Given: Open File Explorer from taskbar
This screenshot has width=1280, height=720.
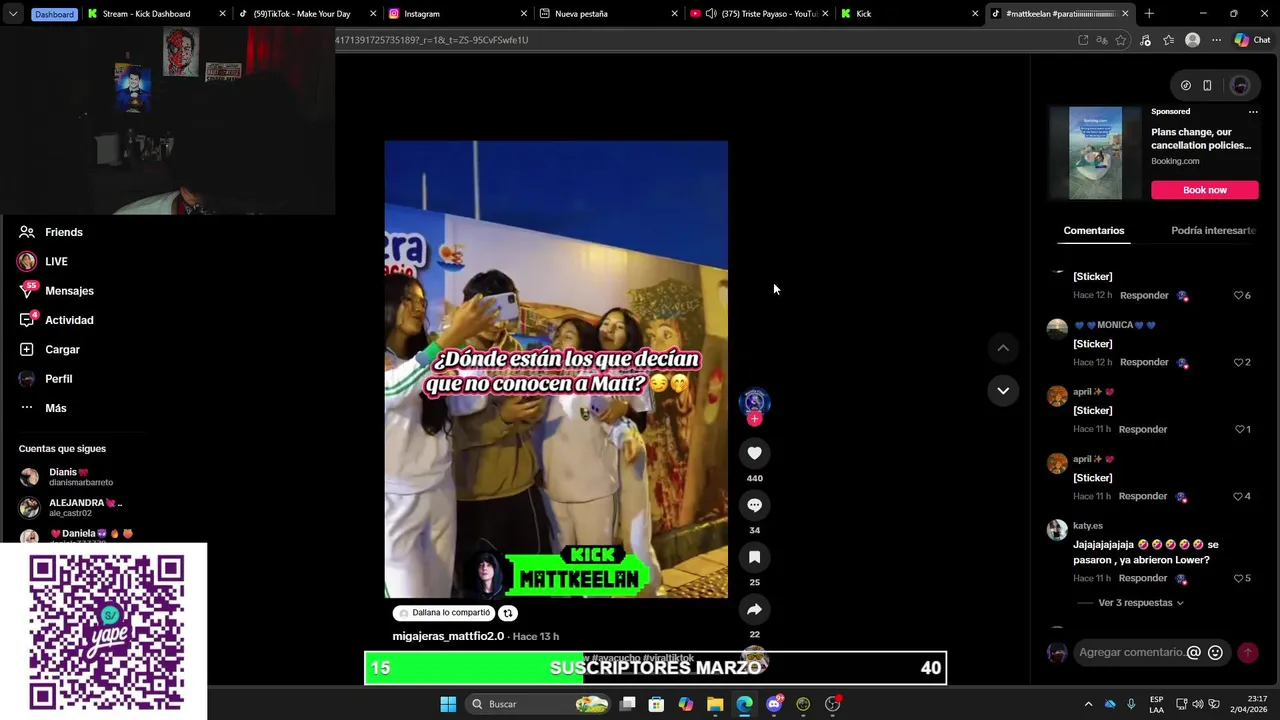Looking at the screenshot, I should tap(715, 704).
